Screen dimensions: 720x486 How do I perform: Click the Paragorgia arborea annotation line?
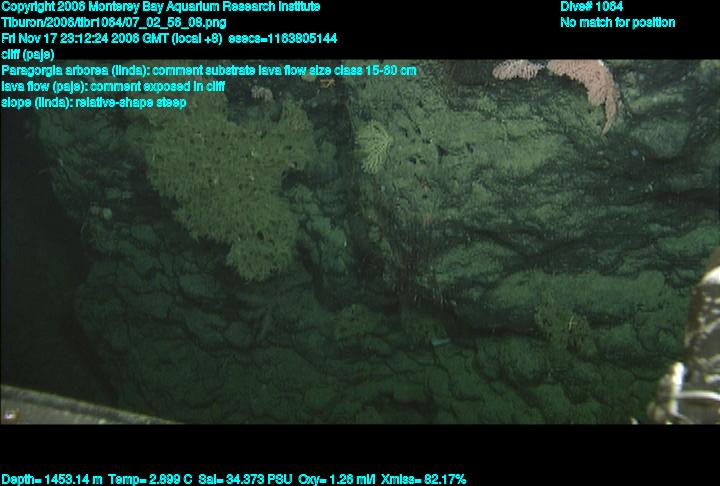point(208,70)
